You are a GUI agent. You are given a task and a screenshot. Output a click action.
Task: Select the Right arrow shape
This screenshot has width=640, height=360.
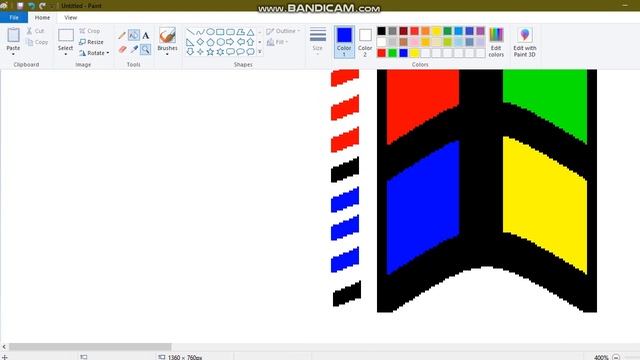coord(230,42)
